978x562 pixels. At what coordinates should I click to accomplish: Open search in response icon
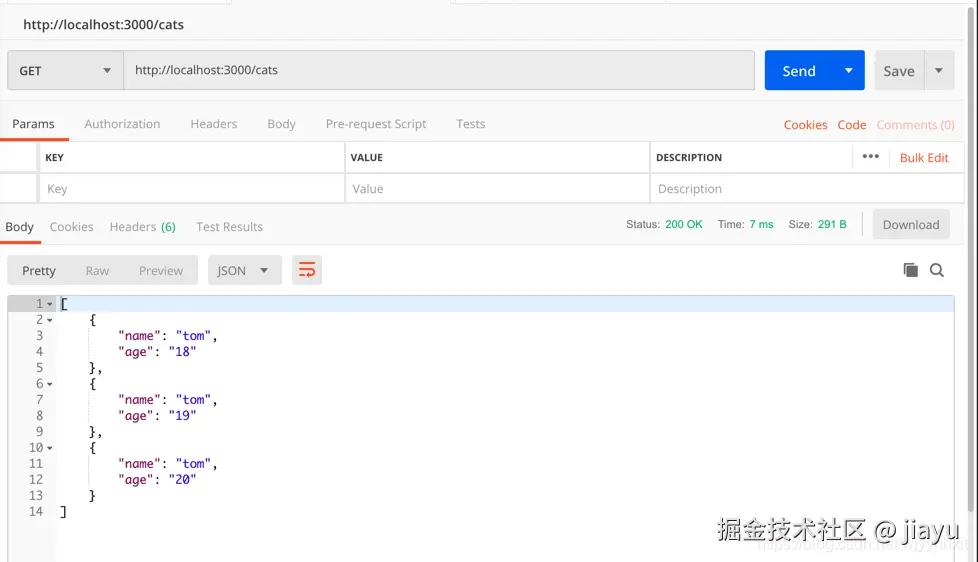[x=937, y=270]
